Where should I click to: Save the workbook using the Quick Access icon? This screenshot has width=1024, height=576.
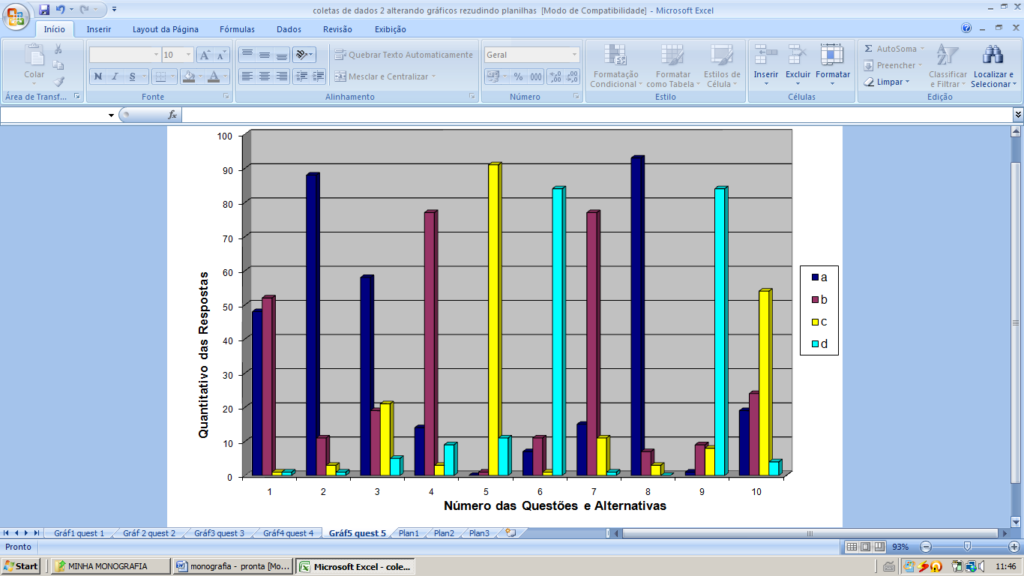(x=44, y=9)
